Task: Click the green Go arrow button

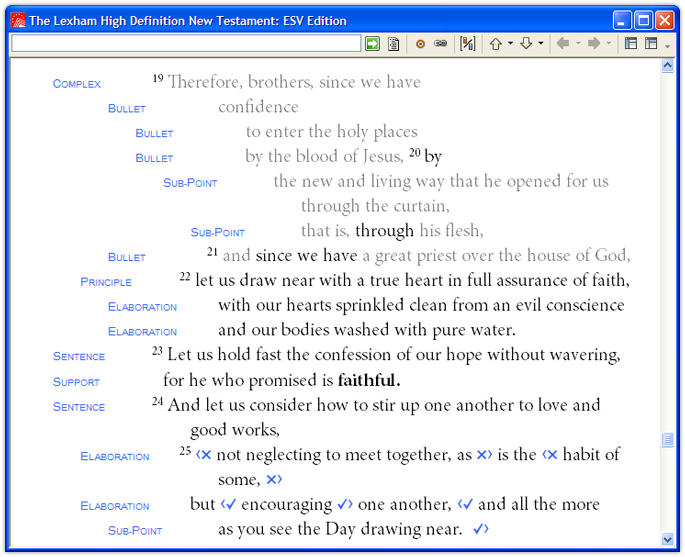Action: pos(372,44)
